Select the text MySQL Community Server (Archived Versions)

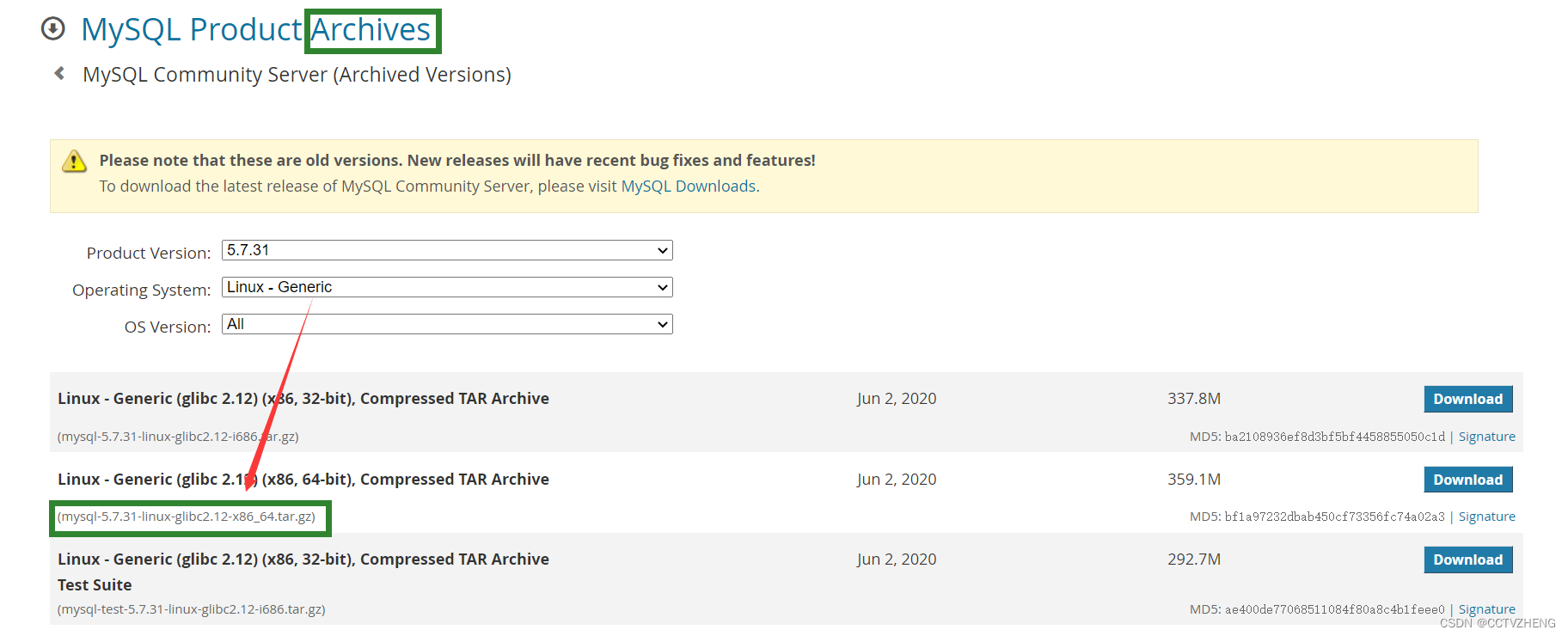tap(297, 75)
